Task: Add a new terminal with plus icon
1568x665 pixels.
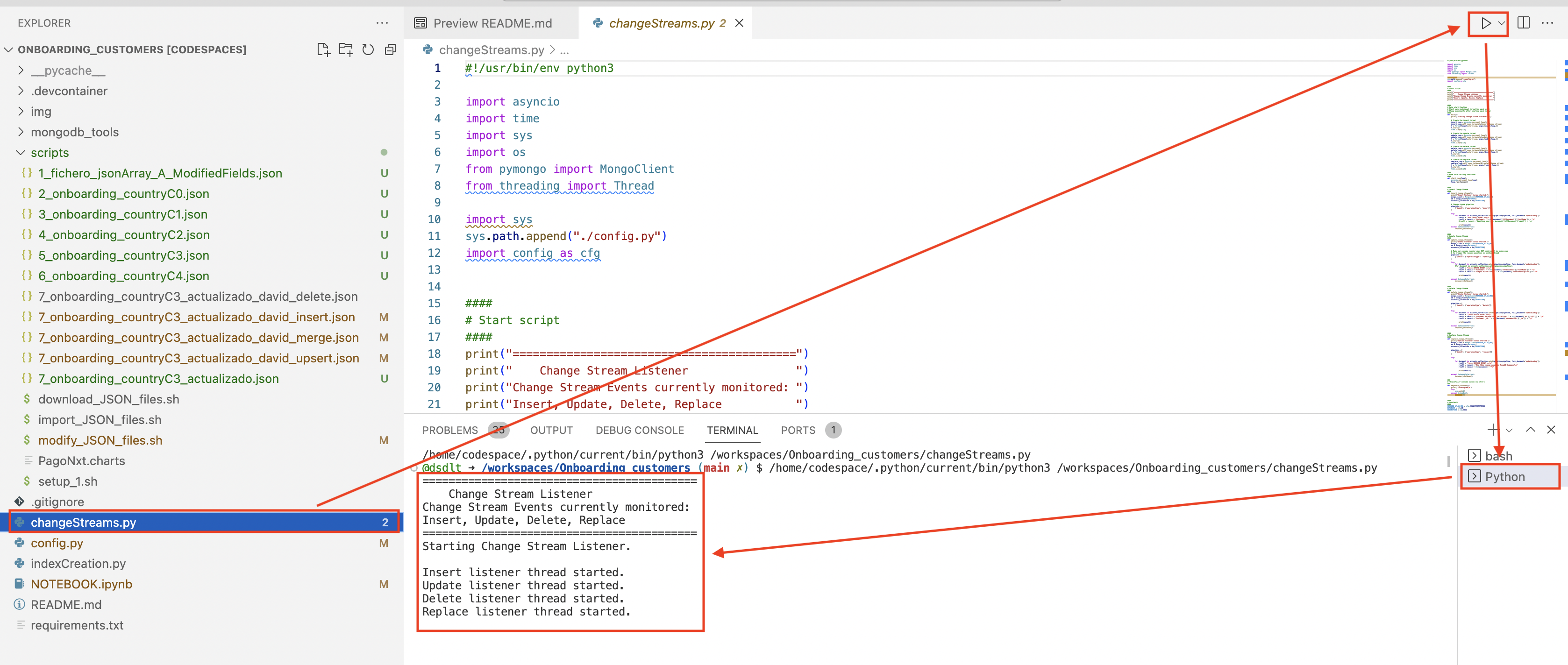Action: pos(1492,430)
